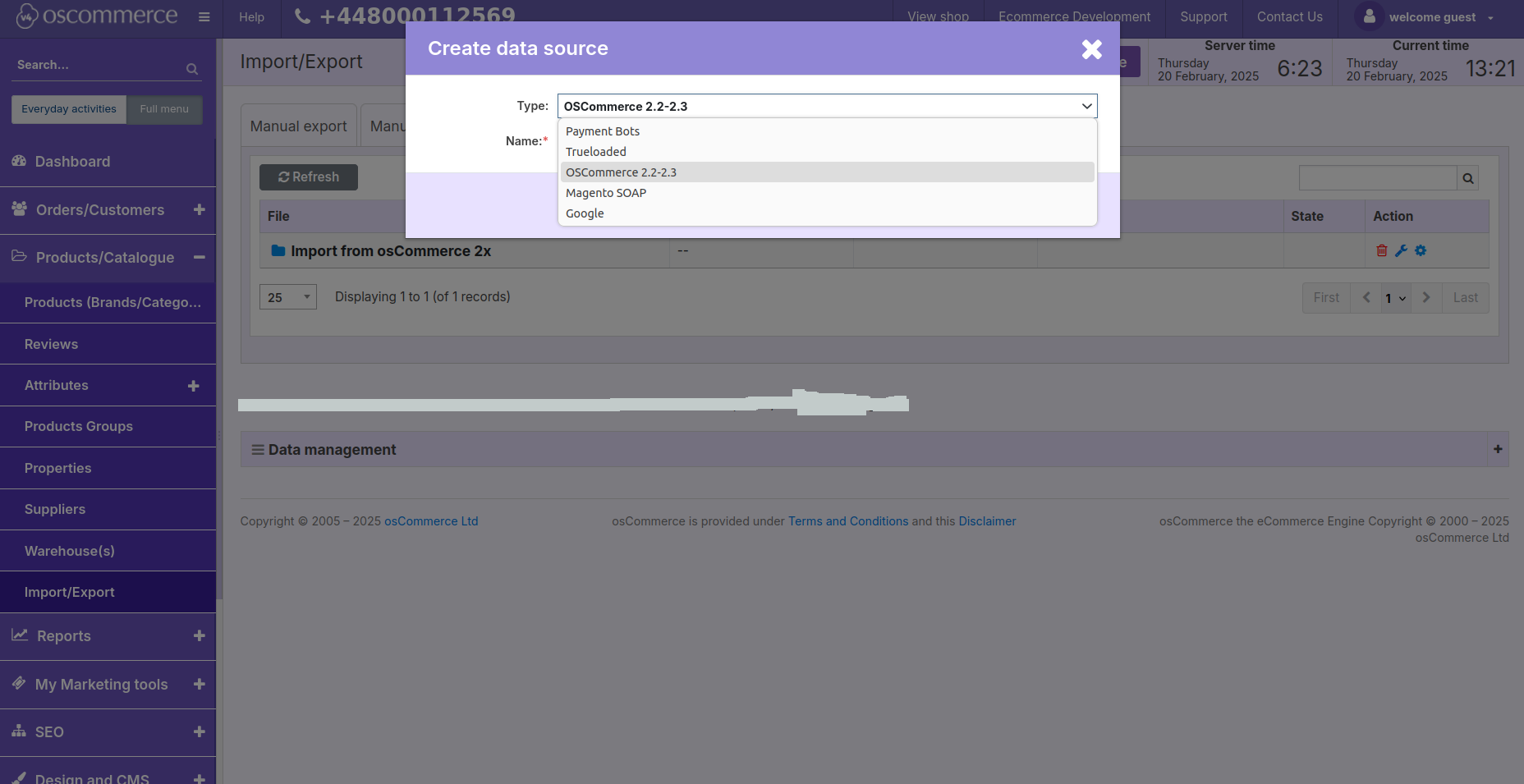Go to previous page arrow
This screenshot has height=784, width=1524.
1366,298
